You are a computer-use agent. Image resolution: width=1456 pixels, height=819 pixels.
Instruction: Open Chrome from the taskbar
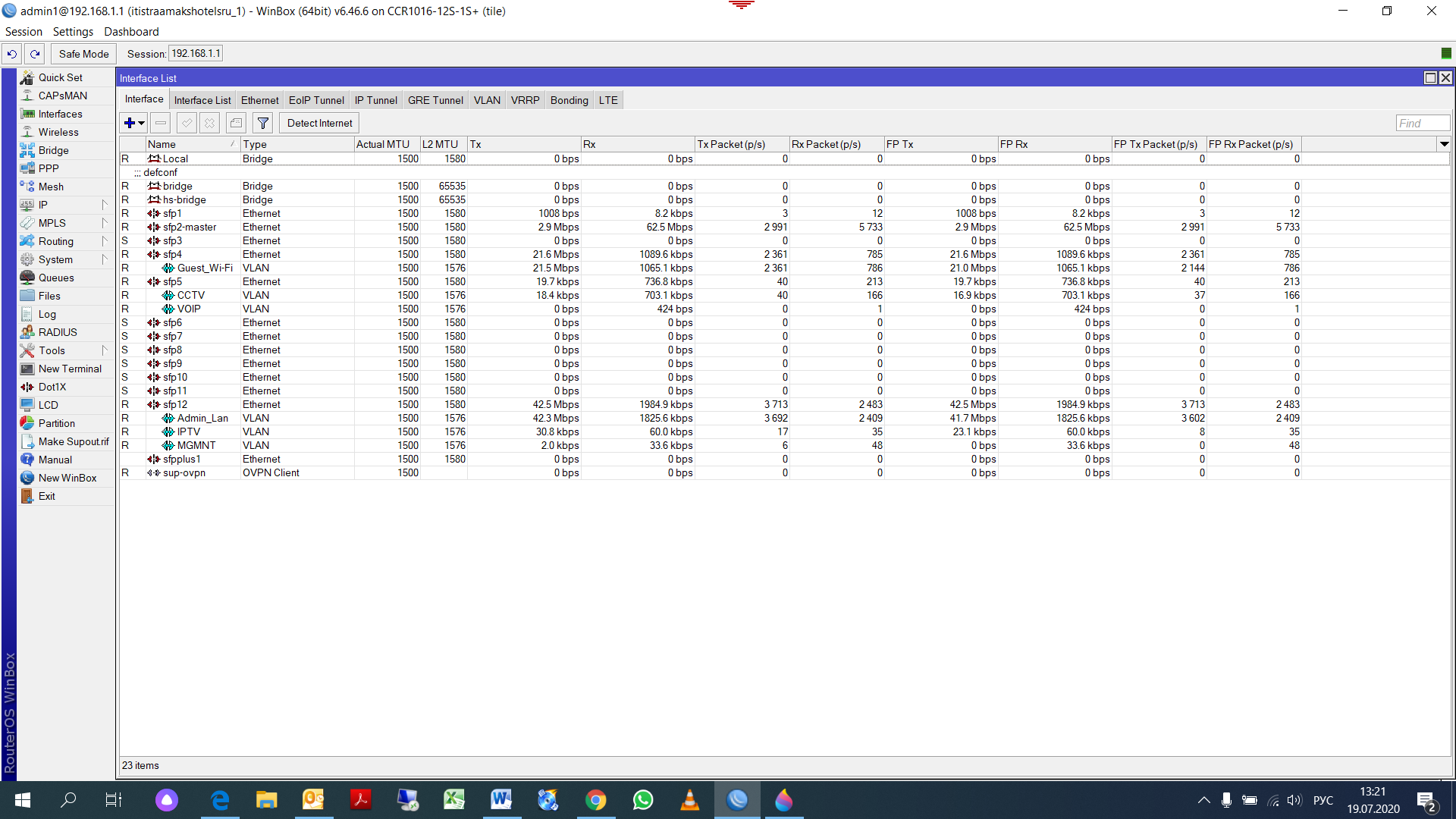coord(596,800)
